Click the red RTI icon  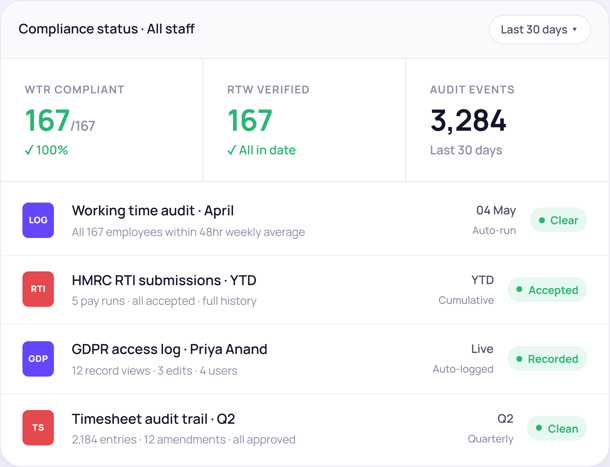point(38,289)
